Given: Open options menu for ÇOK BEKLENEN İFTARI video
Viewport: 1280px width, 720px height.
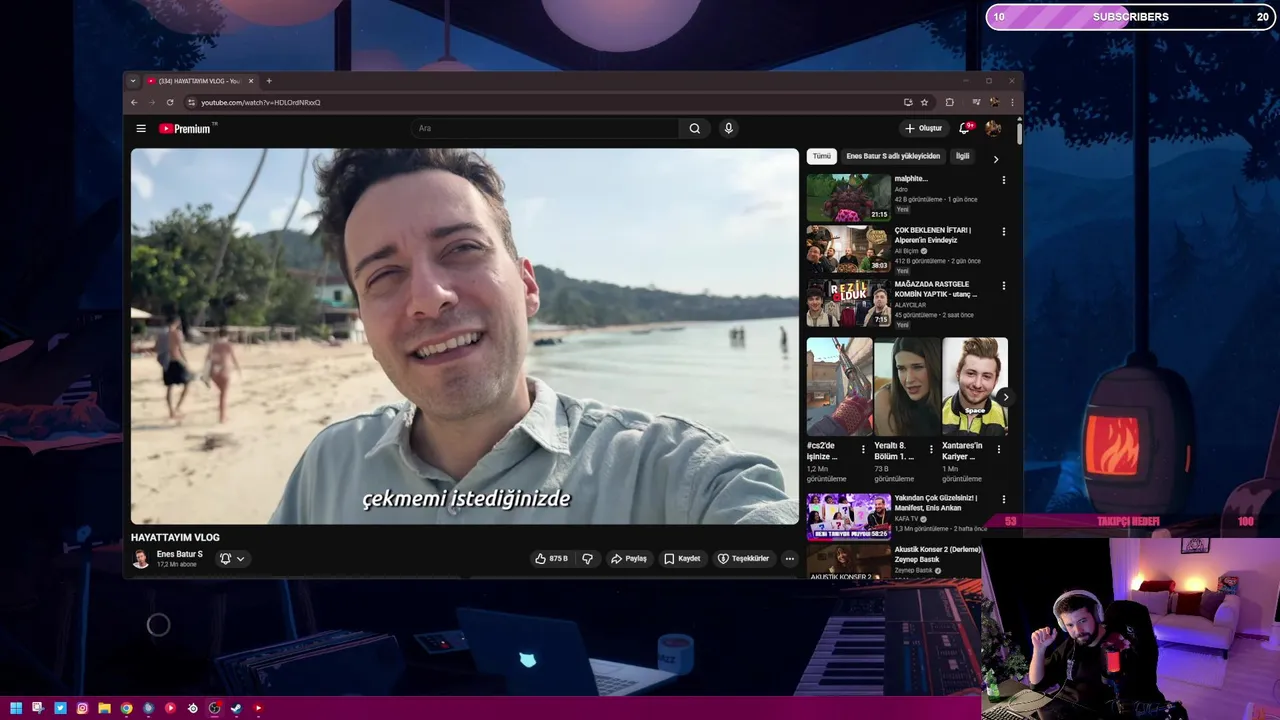Looking at the screenshot, I should tap(1003, 232).
